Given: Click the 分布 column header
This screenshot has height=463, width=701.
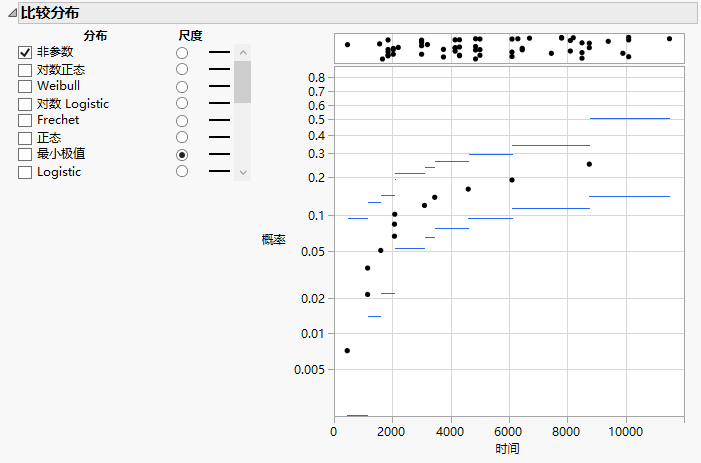Looking at the screenshot, I should (95, 35).
